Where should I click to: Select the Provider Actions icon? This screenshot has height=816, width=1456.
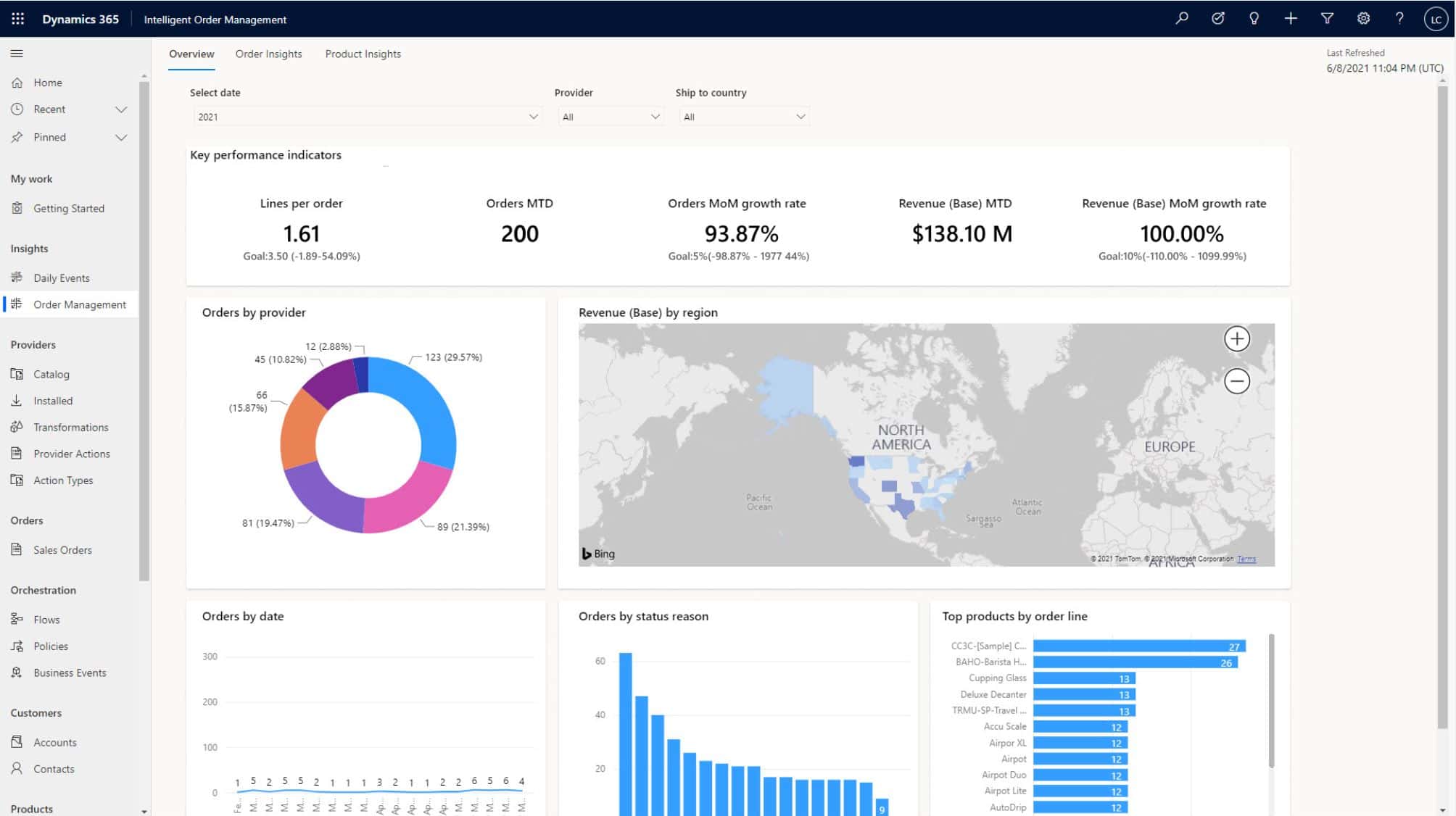click(17, 453)
